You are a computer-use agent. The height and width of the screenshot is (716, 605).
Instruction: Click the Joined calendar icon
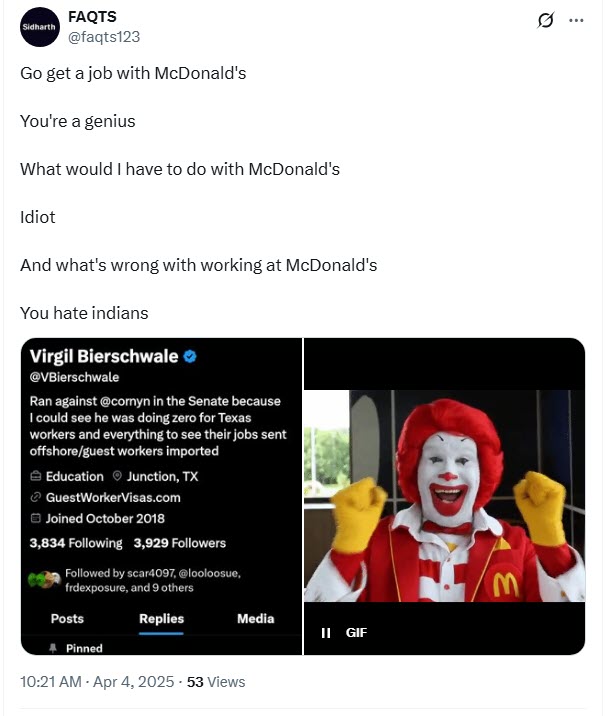36,518
